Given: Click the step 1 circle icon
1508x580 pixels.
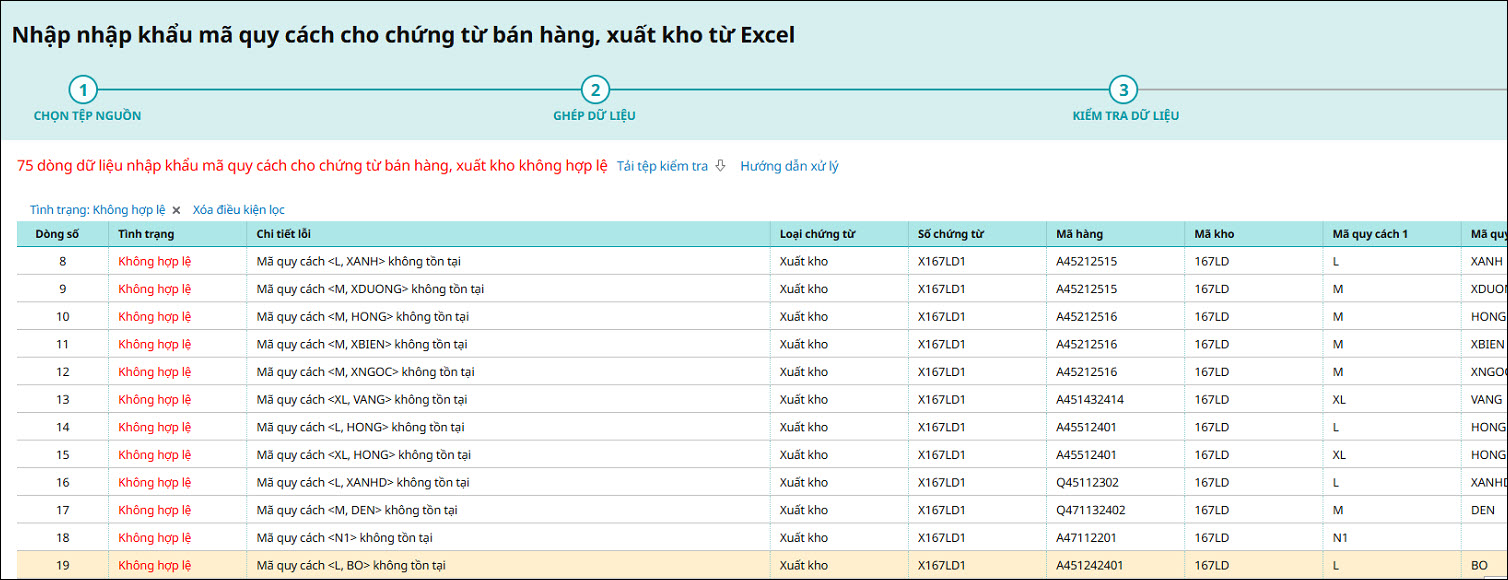Looking at the screenshot, I should (x=83, y=90).
